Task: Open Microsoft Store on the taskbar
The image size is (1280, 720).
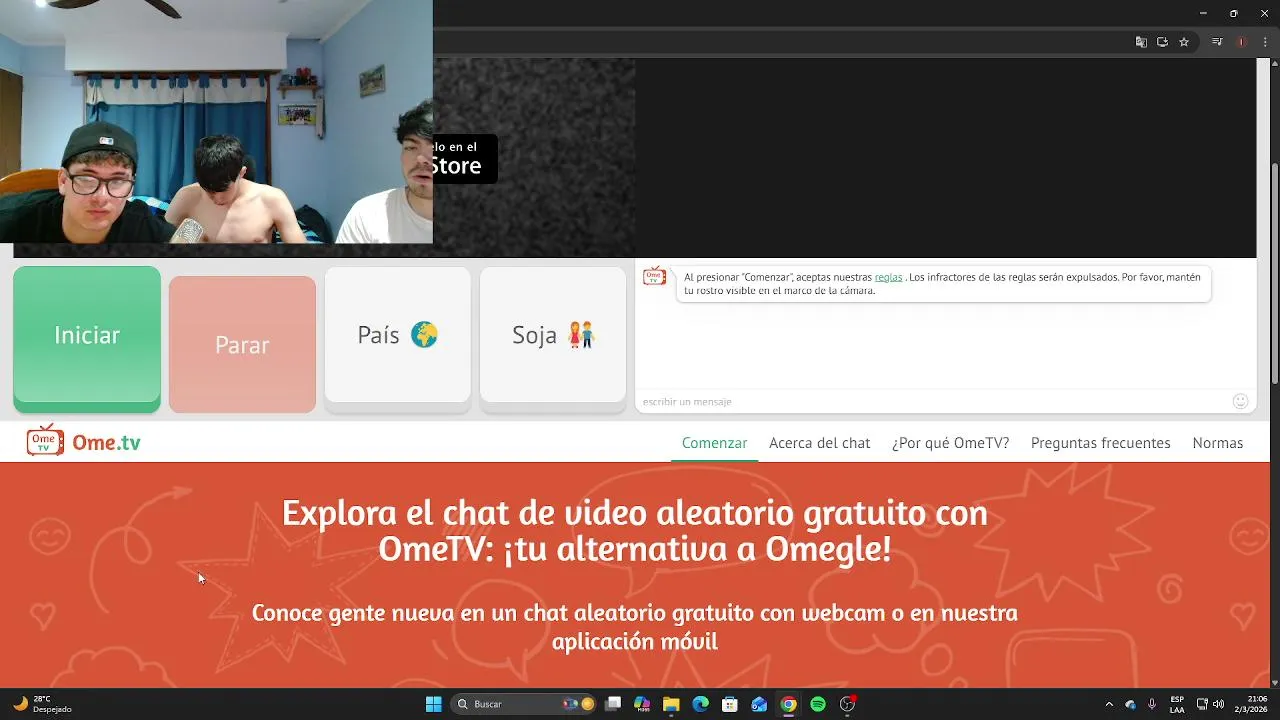Action: (730, 704)
